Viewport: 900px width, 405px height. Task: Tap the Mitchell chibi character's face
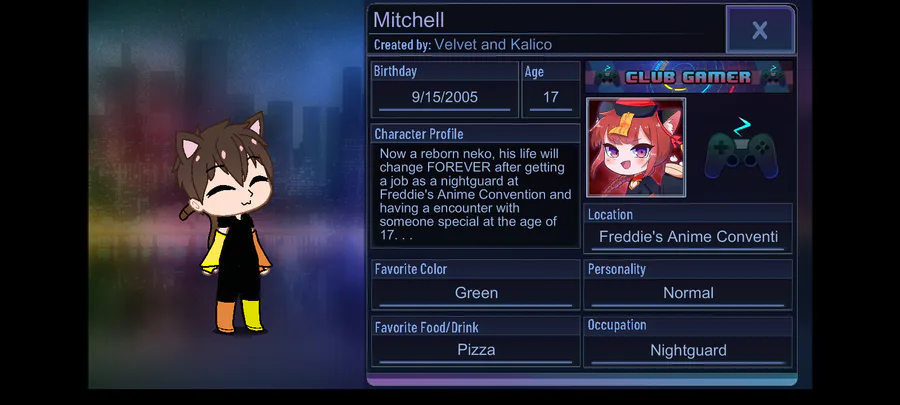click(x=236, y=189)
